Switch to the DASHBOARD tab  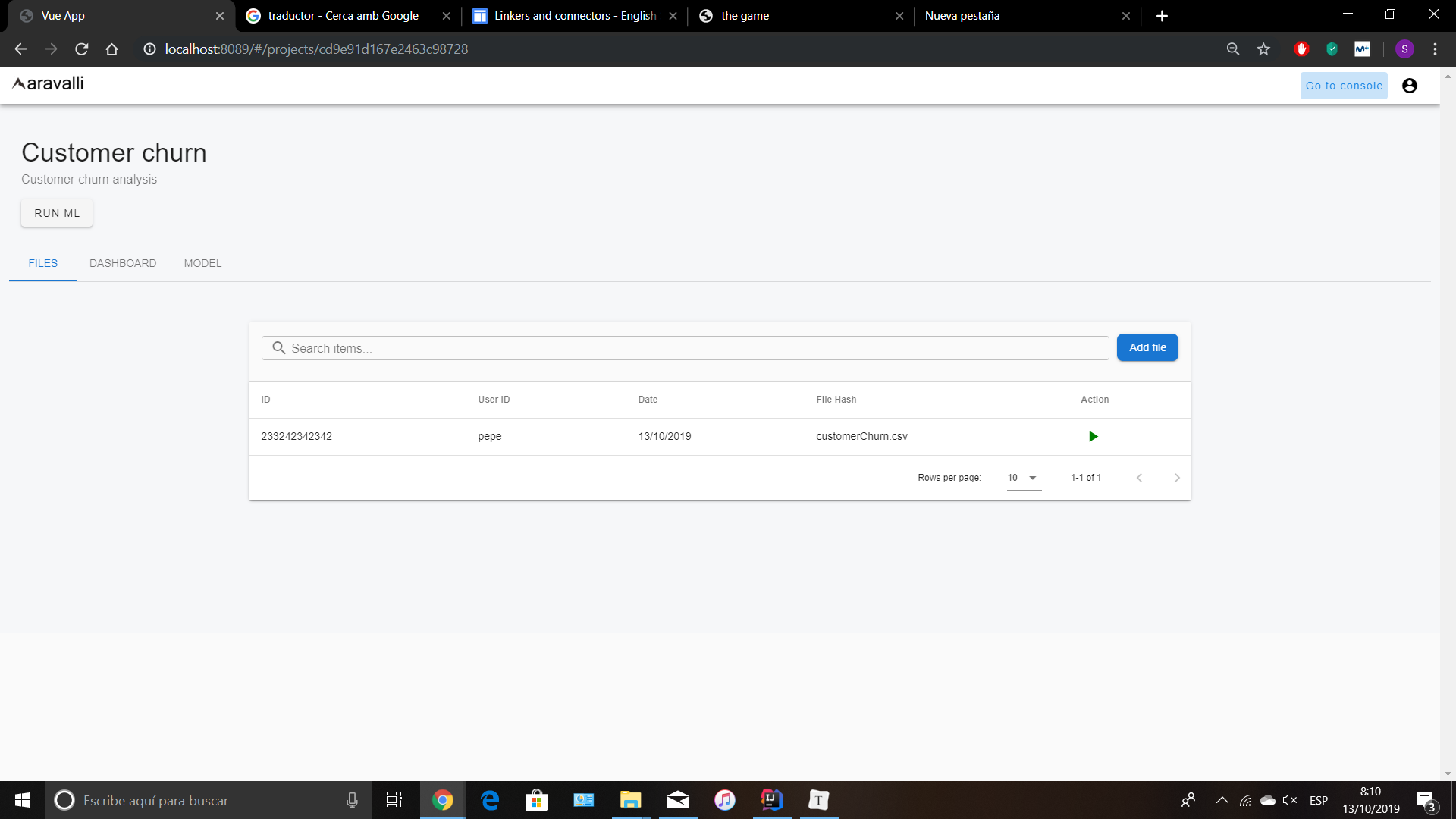point(123,263)
